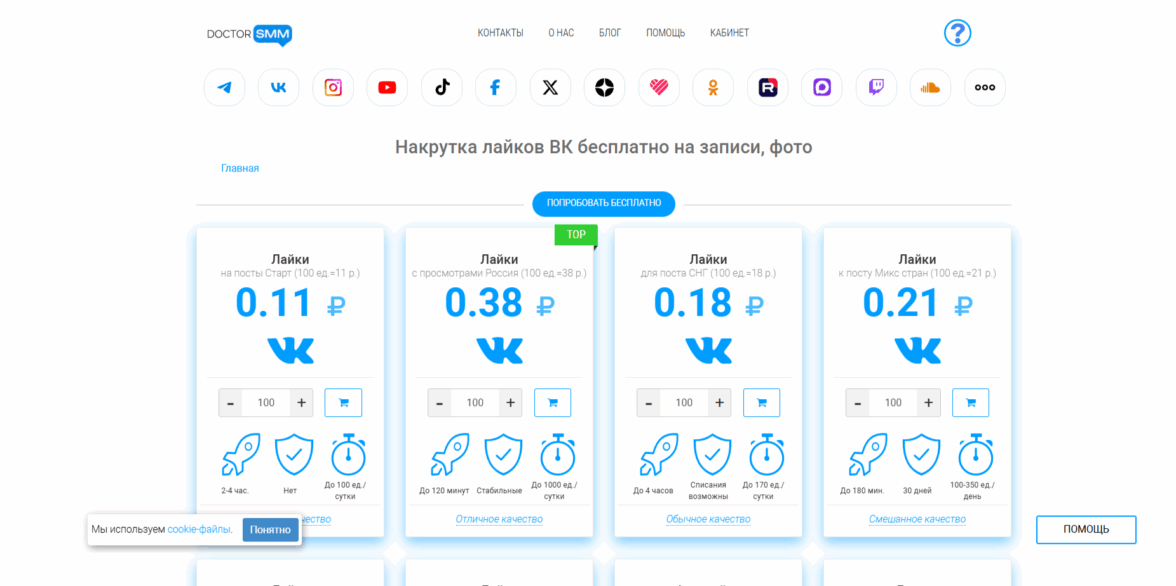
Task: Click the rocket icon above 'До 180 мин.'
Action: (868, 455)
